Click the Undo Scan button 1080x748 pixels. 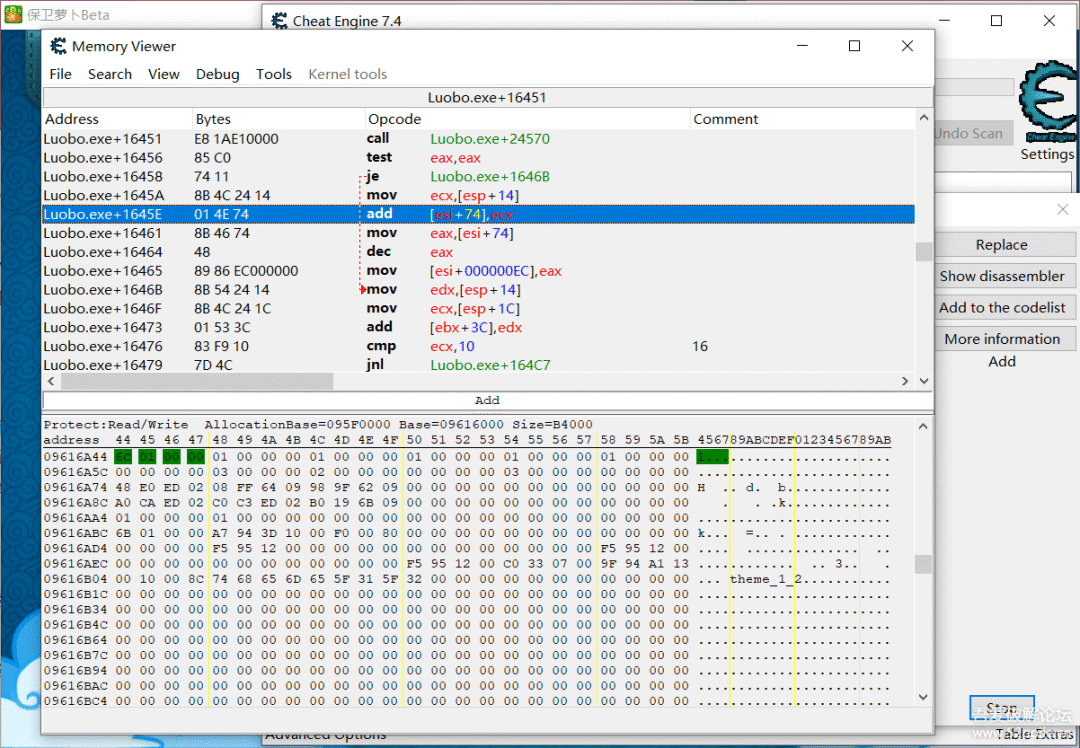click(972, 134)
